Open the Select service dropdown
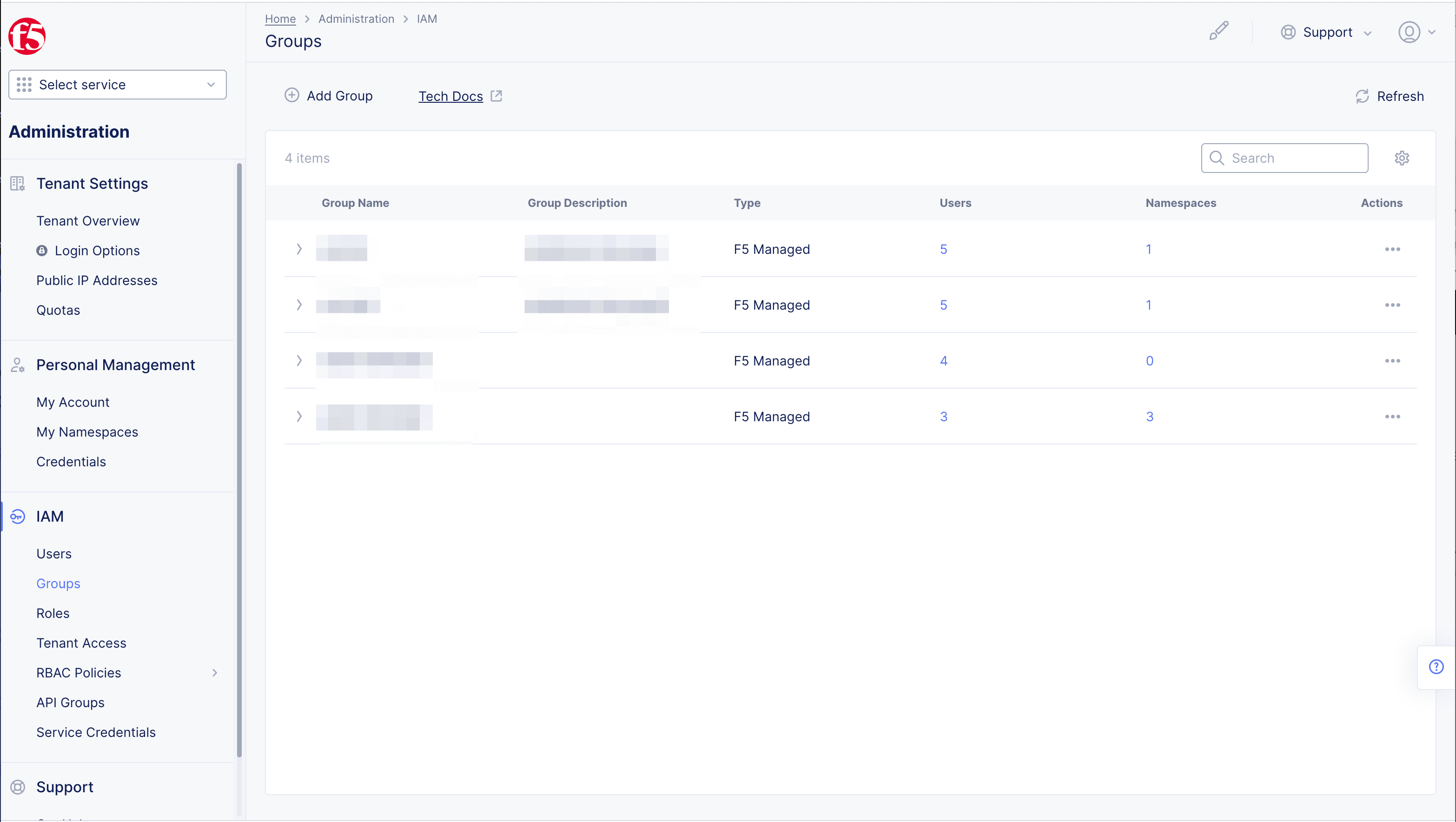Screen dimensions: 1456x822 [x=117, y=84]
